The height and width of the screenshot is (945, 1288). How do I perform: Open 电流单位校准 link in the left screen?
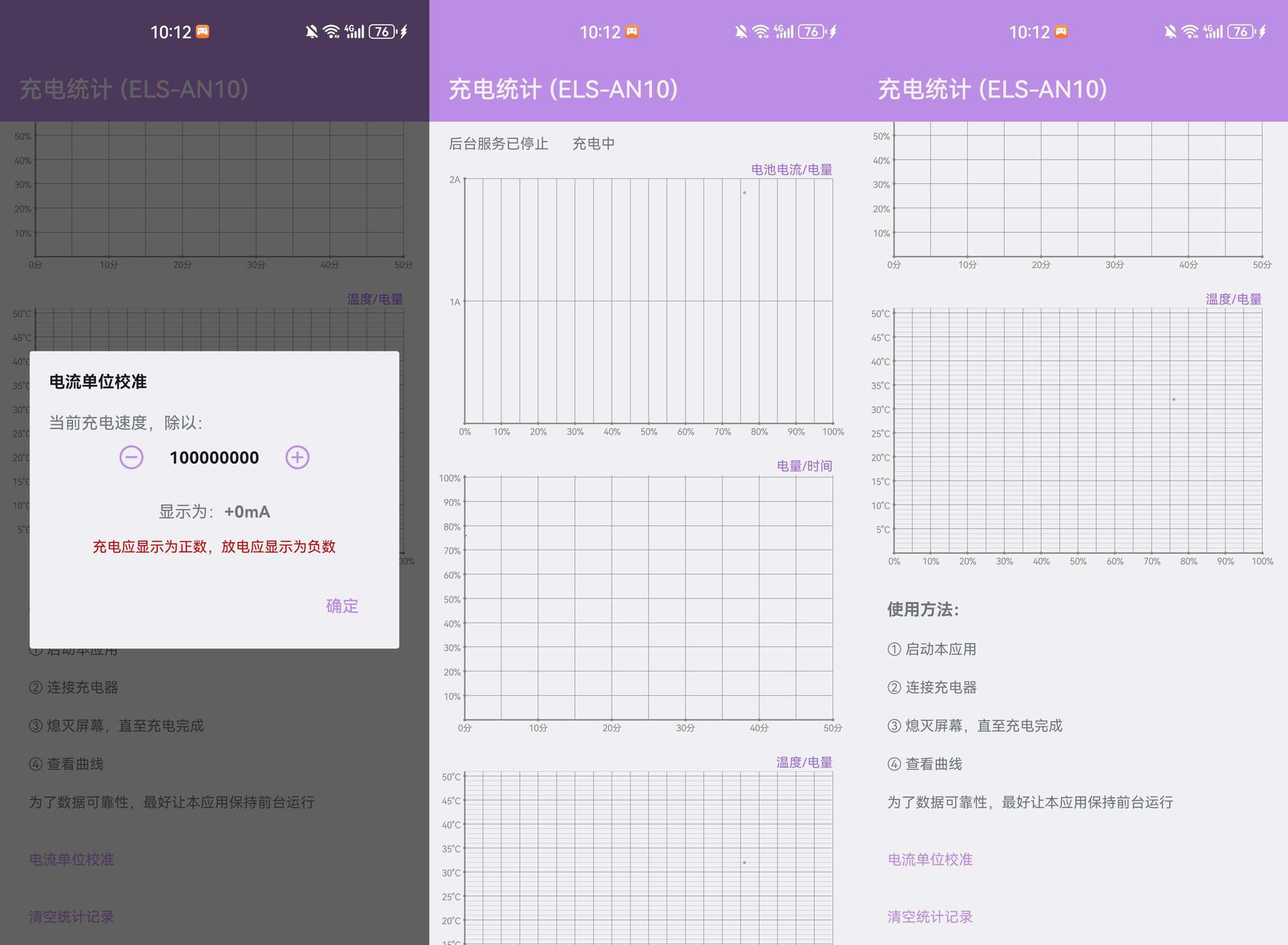72,859
